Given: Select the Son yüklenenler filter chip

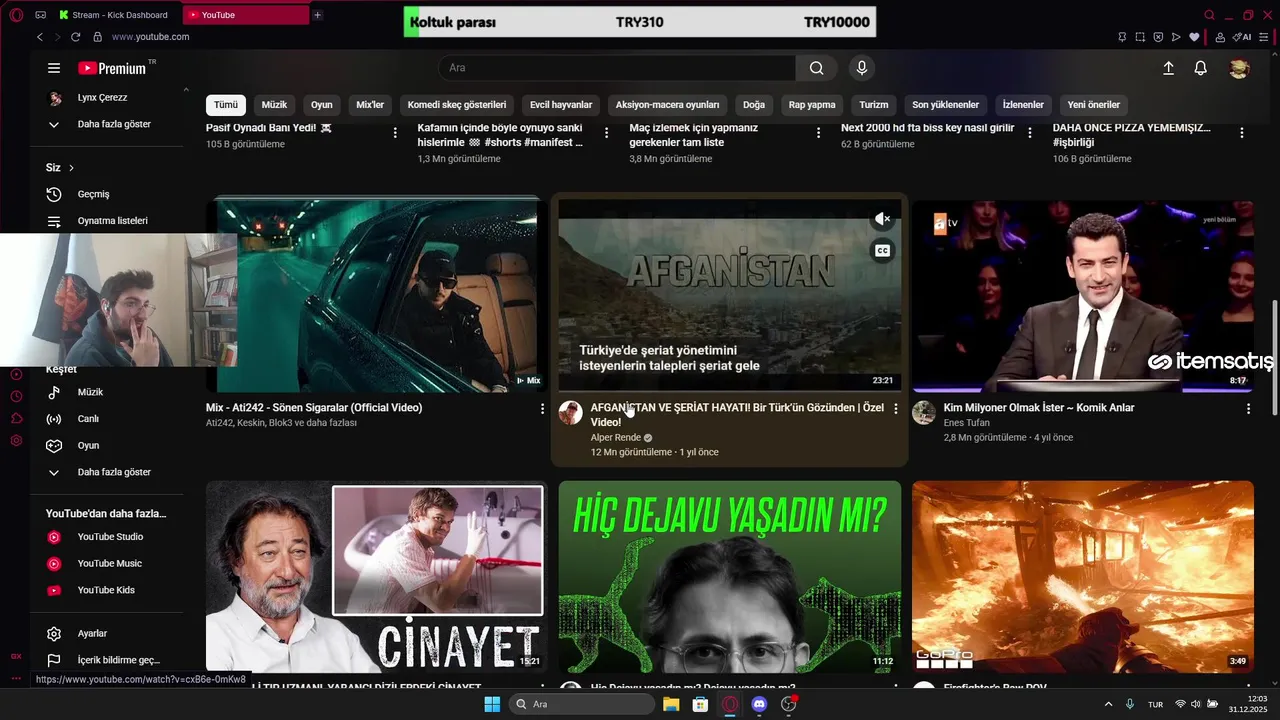Looking at the screenshot, I should click(945, 105).
